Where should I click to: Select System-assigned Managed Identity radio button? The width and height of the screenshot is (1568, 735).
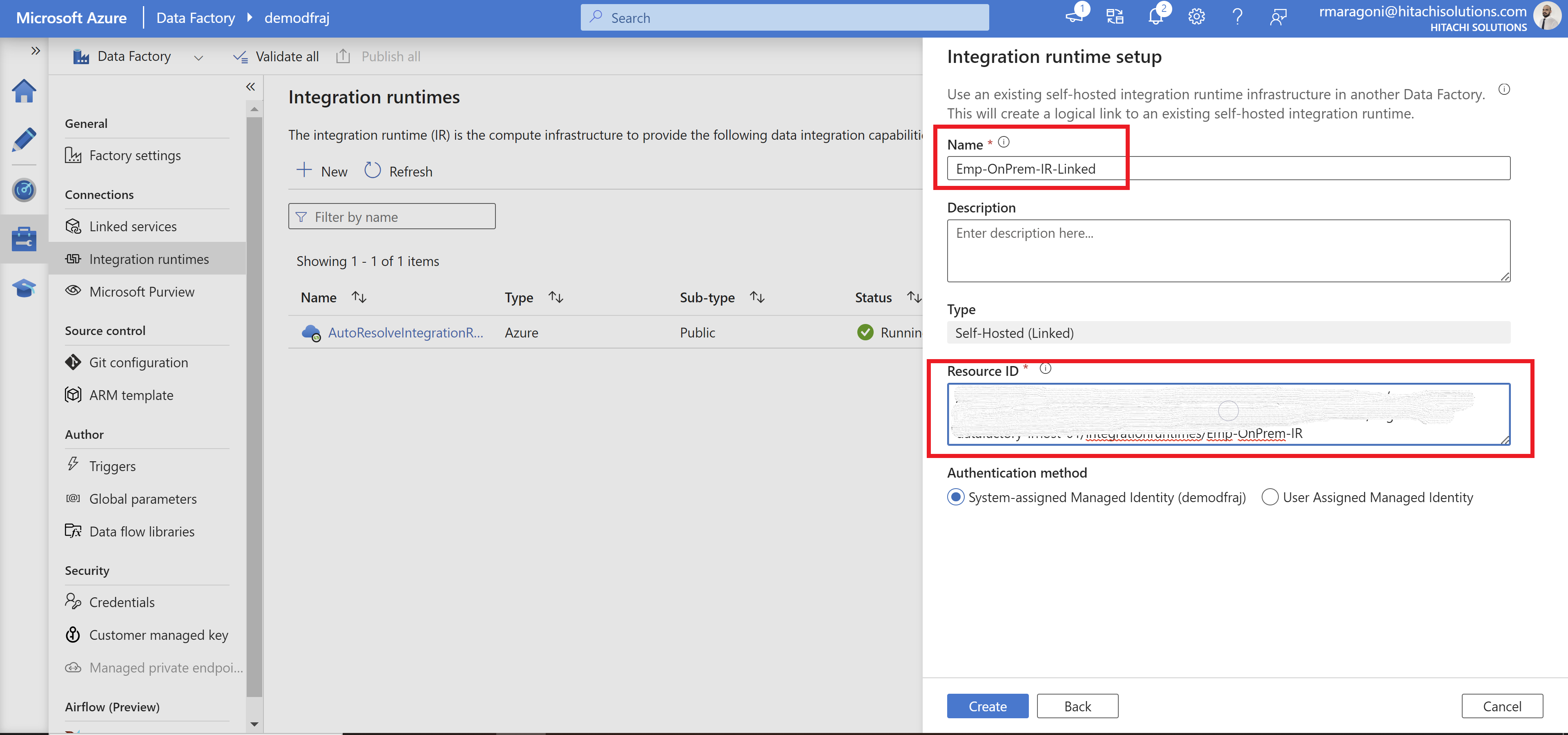(x=956, y=497)
